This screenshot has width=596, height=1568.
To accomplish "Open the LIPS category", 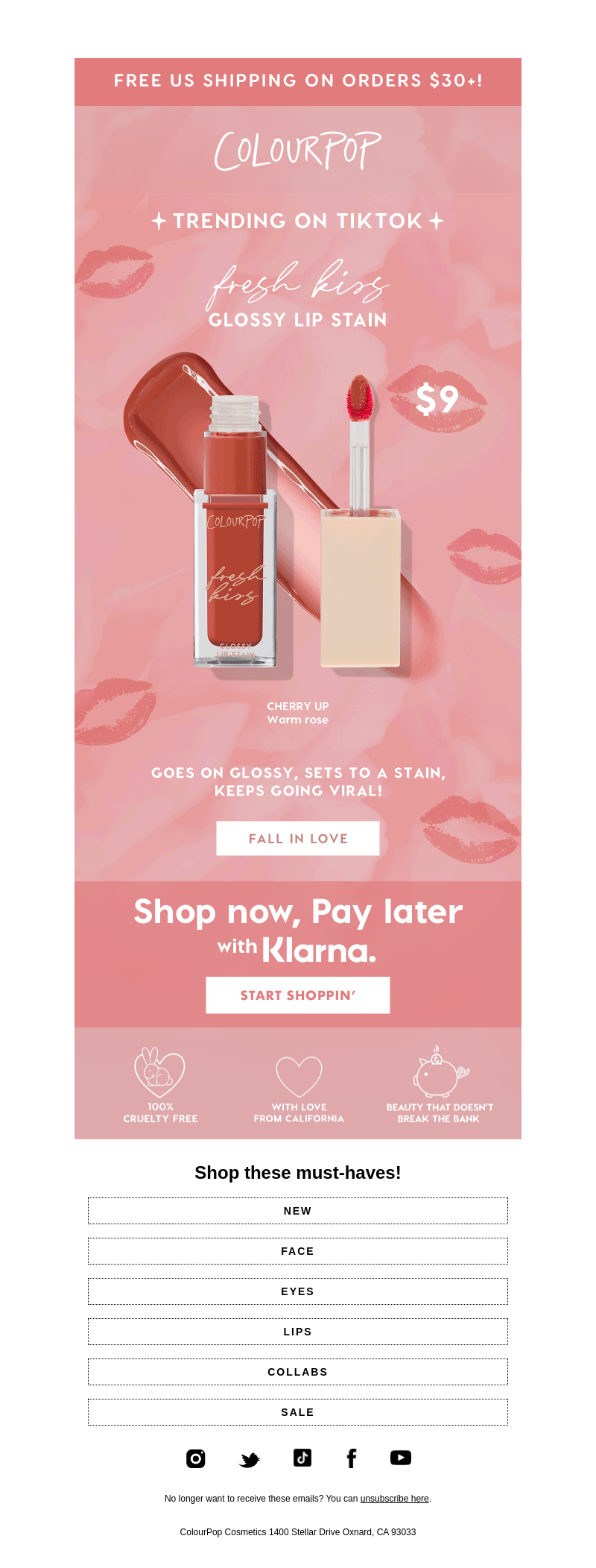I will (x=298, y=1332).
